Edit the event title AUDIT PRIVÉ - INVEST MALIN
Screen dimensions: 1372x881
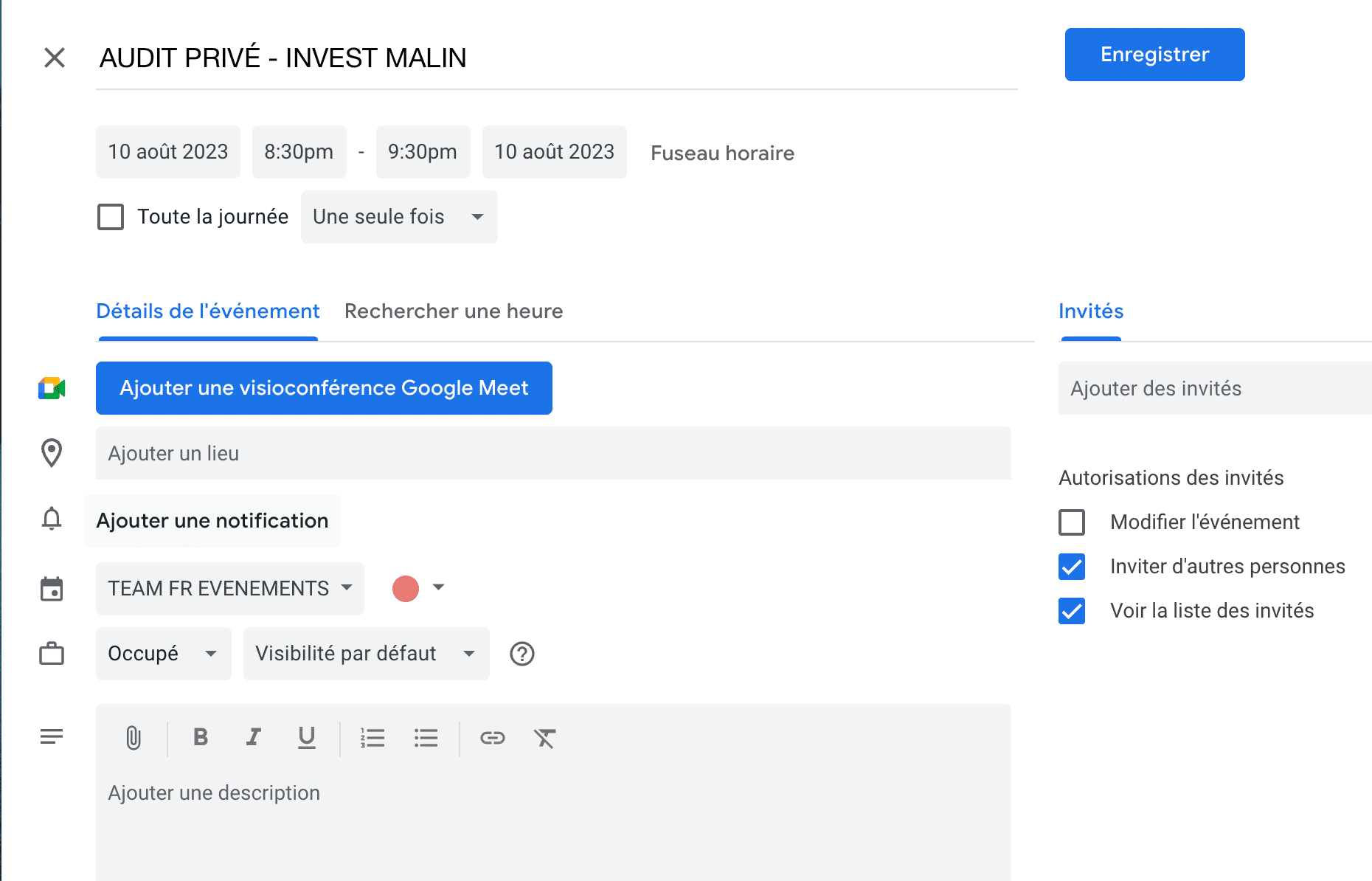click(557, 58)
